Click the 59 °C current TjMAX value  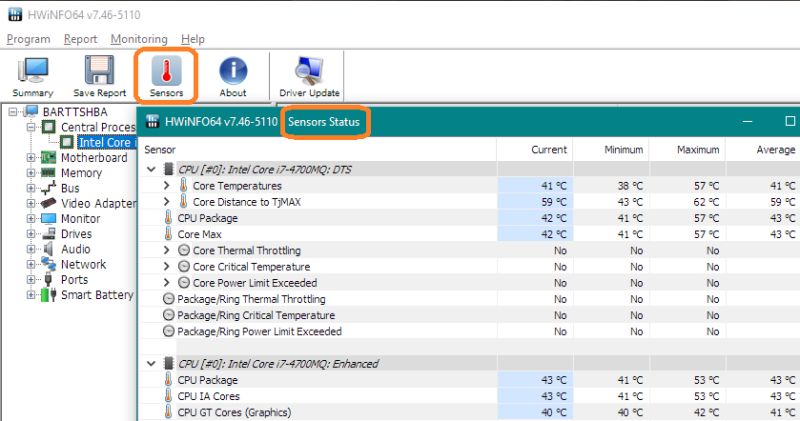click(554, 202)
